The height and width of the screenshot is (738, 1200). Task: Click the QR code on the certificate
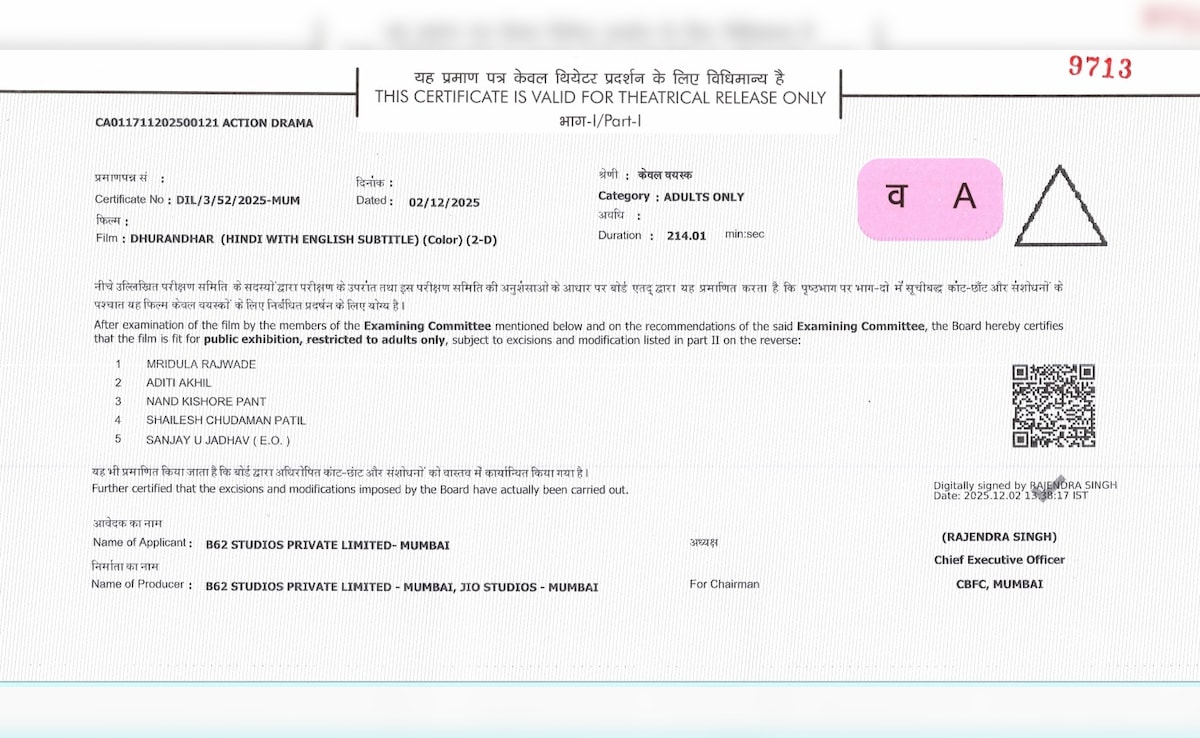pos(1053,405)
